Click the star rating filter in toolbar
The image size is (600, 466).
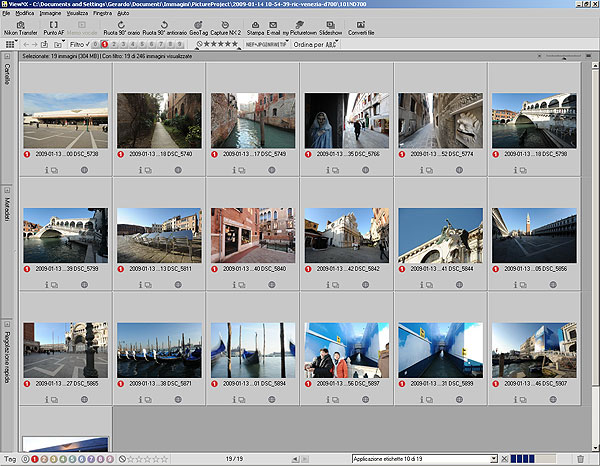[218, 44]
